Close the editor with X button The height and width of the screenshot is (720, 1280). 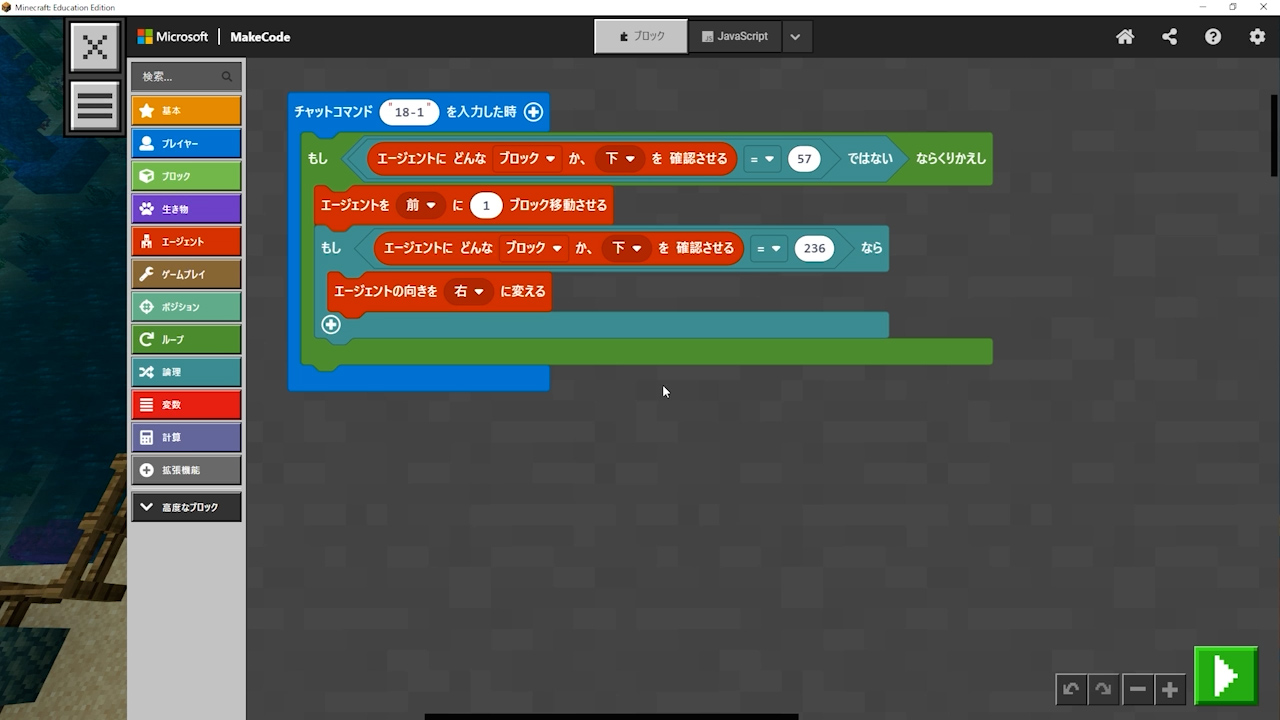click(95, 47)
